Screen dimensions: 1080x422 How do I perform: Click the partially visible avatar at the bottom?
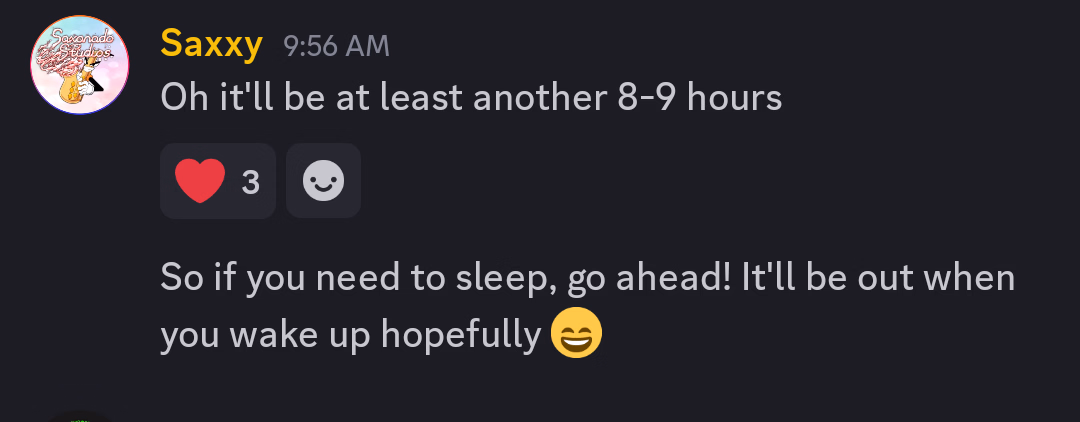point(80,417)
